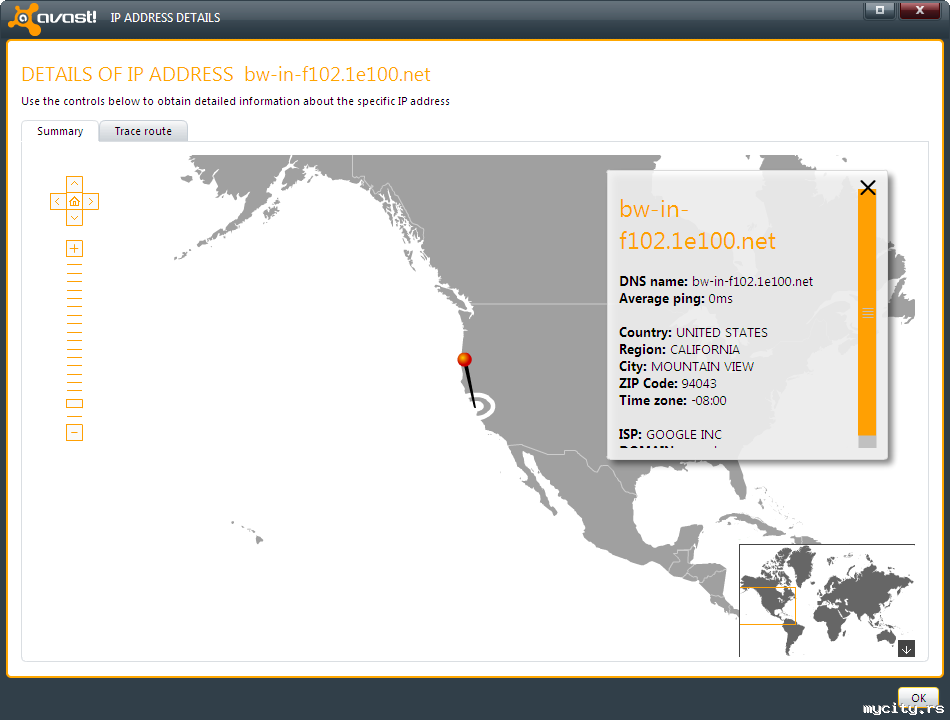The width and height of the screenshot is (950, 720).
Task: Zoom out using the minus button
Action: point(75,433)
